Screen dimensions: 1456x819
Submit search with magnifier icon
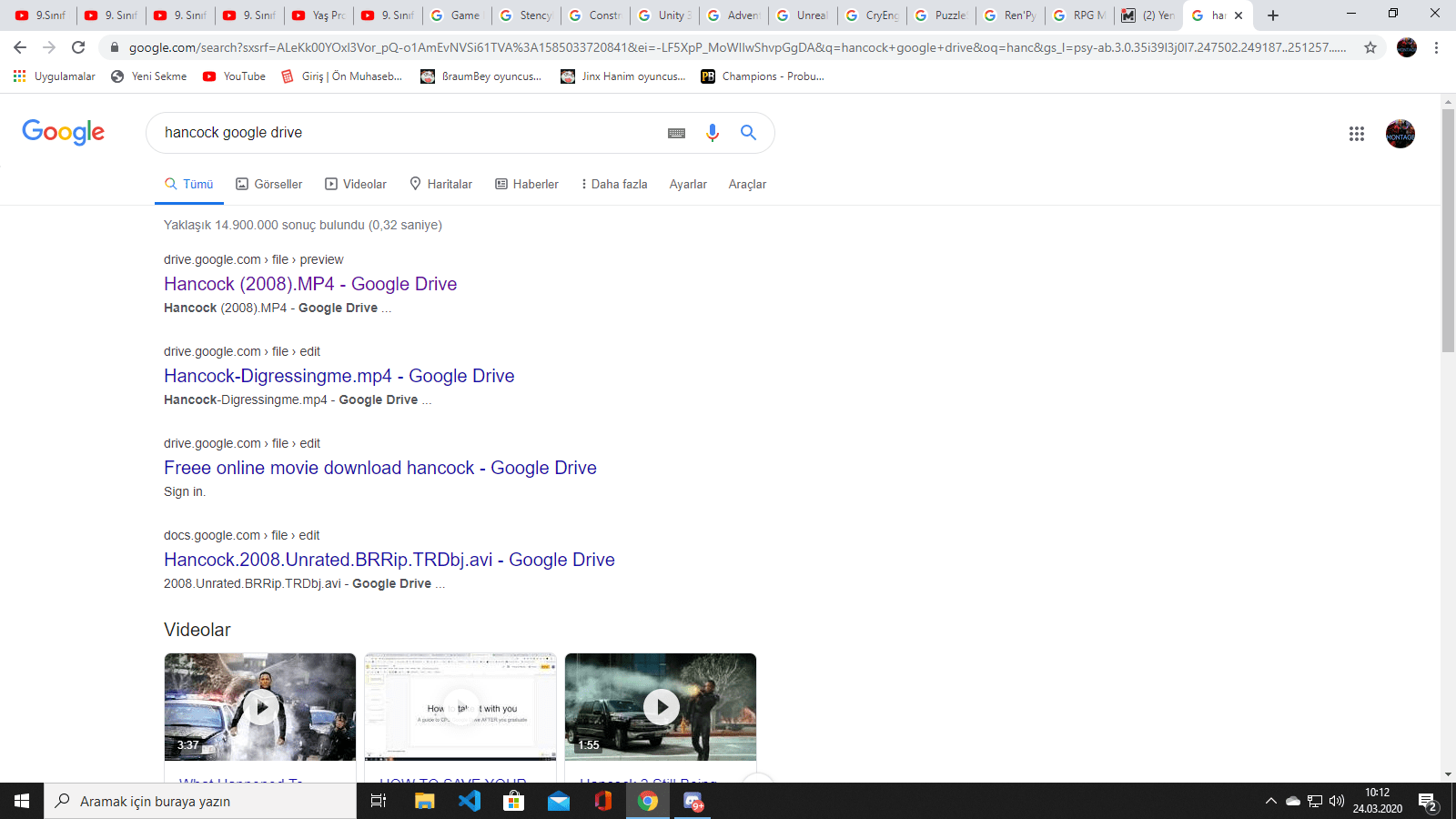(748, 133)
